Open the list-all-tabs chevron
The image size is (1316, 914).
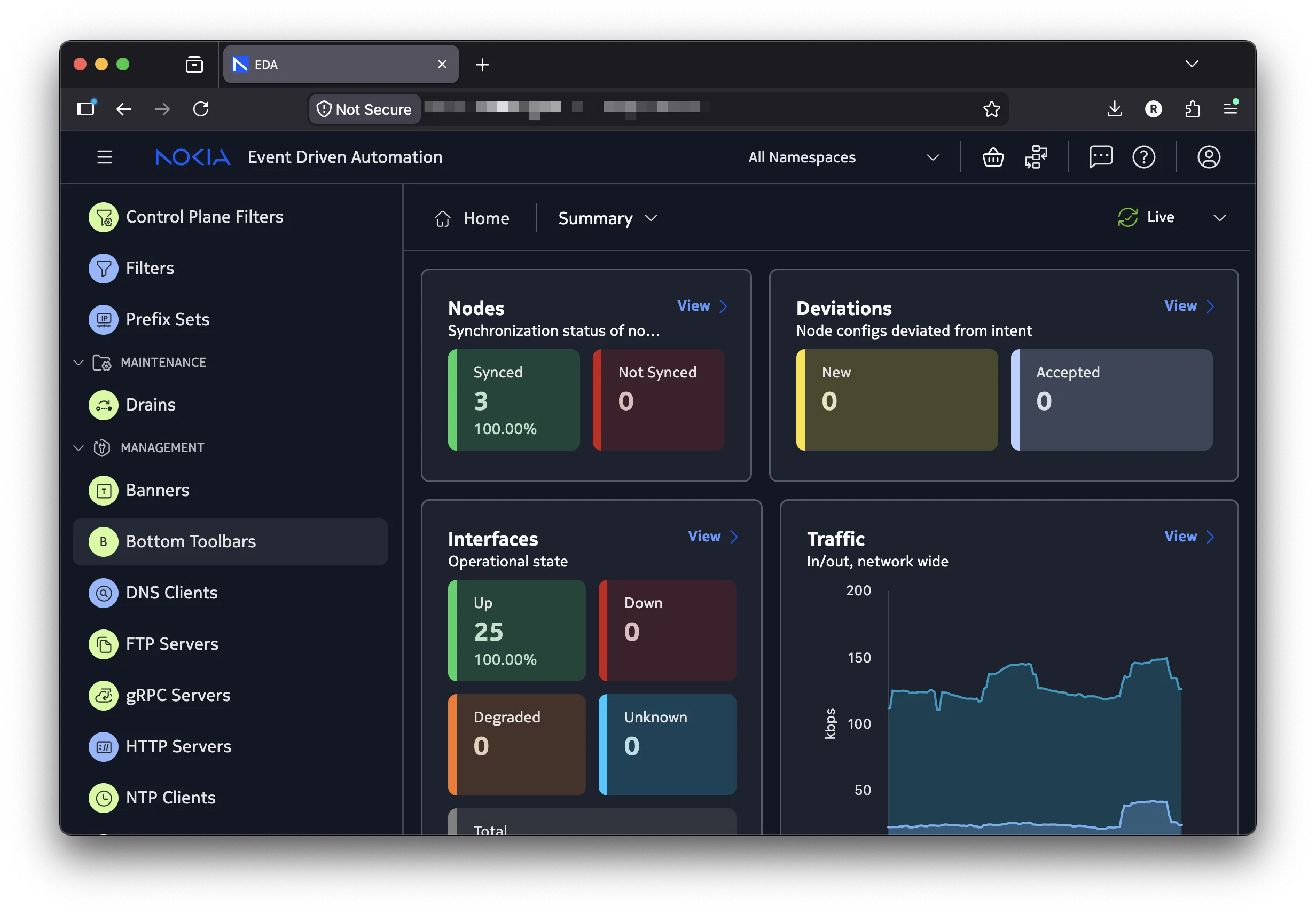click(1192, 64)
